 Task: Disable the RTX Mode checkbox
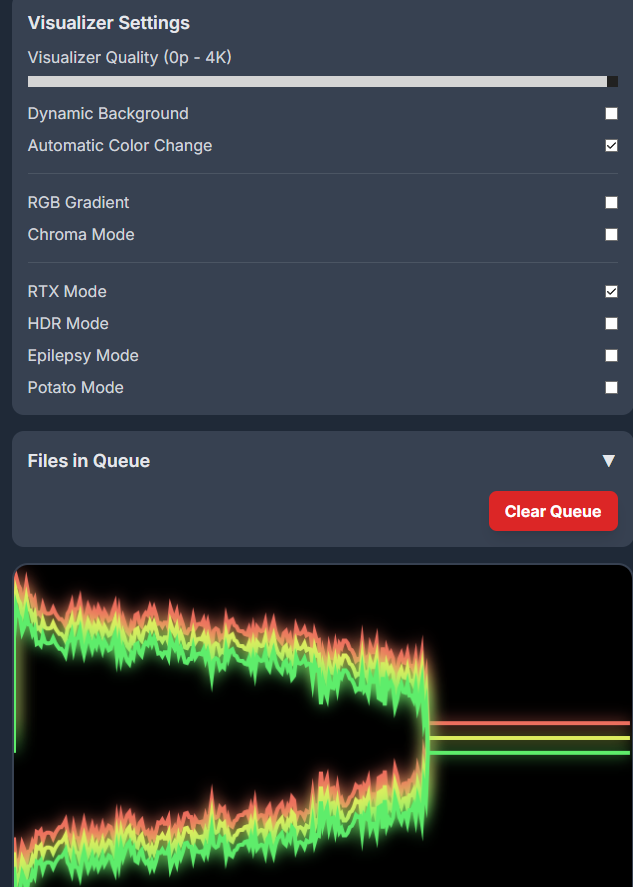[x=611, y=292]
